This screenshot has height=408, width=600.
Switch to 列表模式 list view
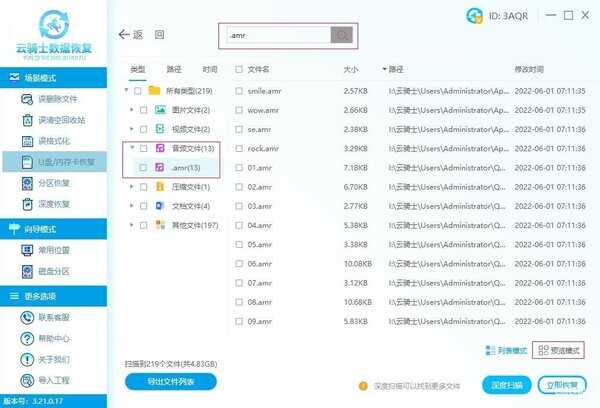click(x=506, y=351)
